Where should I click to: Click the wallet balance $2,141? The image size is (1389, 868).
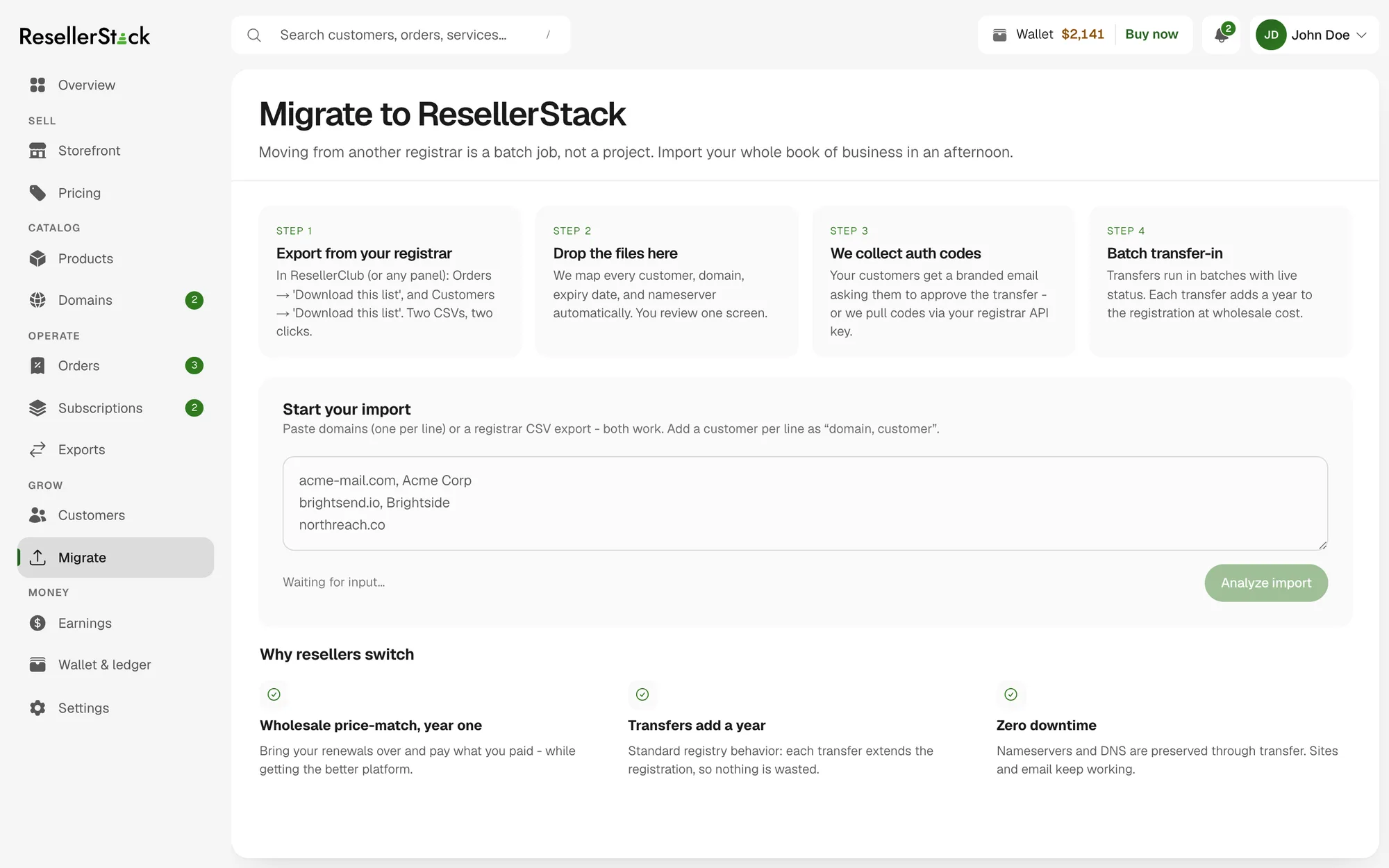point(1082,35)
